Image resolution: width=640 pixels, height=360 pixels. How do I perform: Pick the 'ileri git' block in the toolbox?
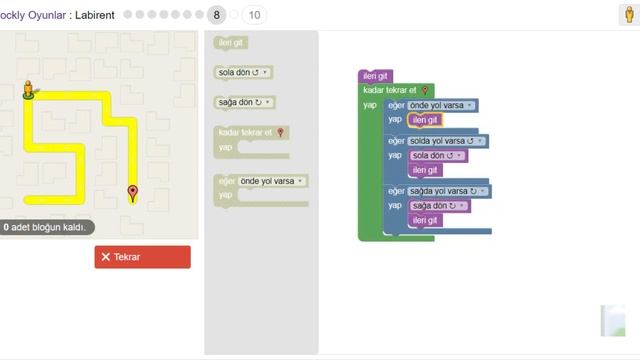click(x=231, y=43)
